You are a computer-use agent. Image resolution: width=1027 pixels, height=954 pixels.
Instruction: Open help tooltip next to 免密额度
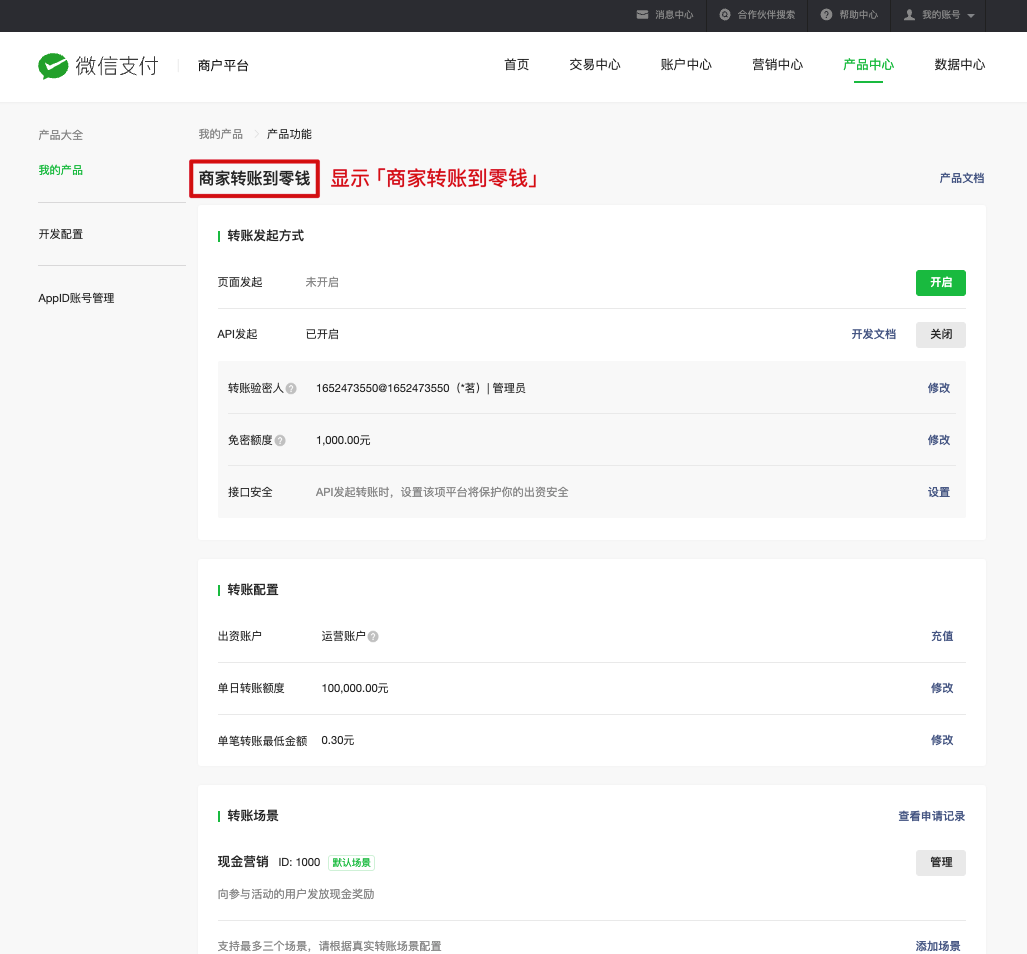[x=280, y=441]
